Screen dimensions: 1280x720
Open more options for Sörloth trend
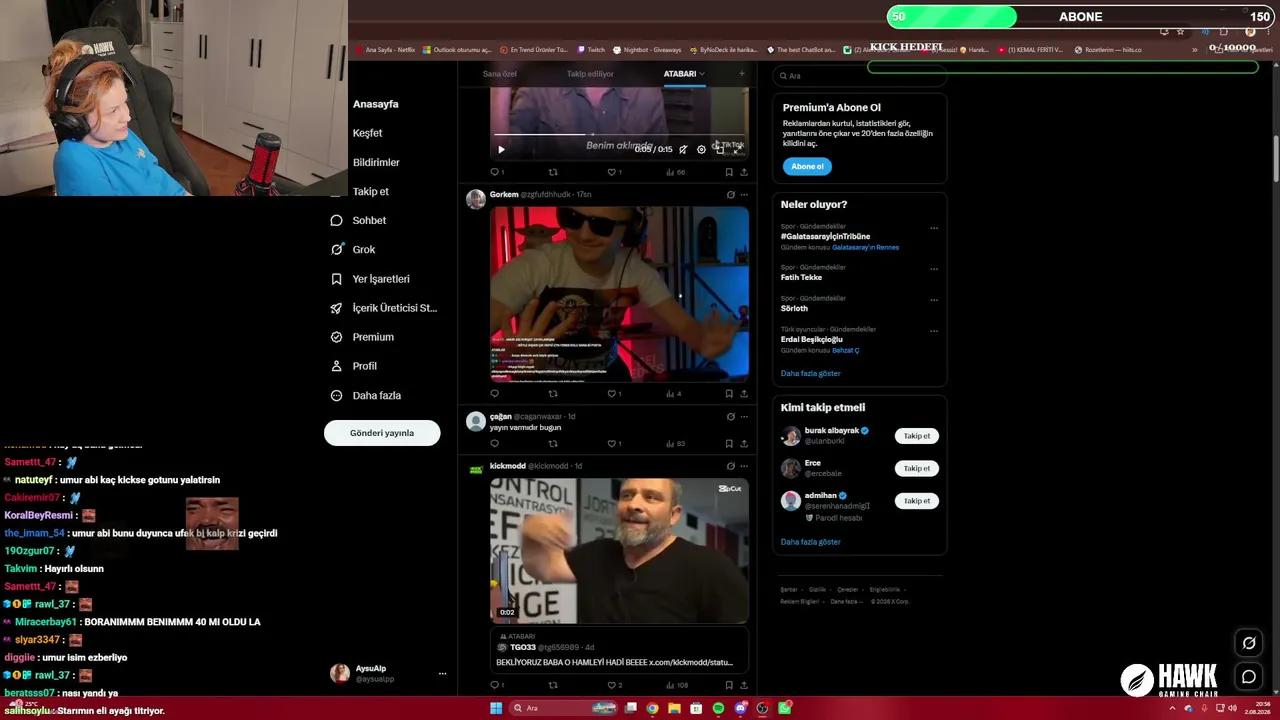click(934, 300)
